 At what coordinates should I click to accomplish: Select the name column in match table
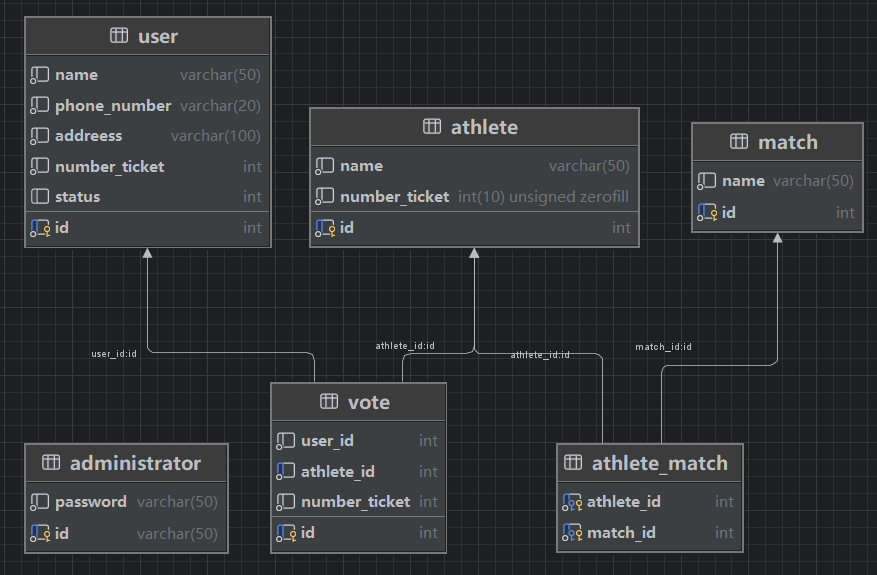[x=743, y=181]
